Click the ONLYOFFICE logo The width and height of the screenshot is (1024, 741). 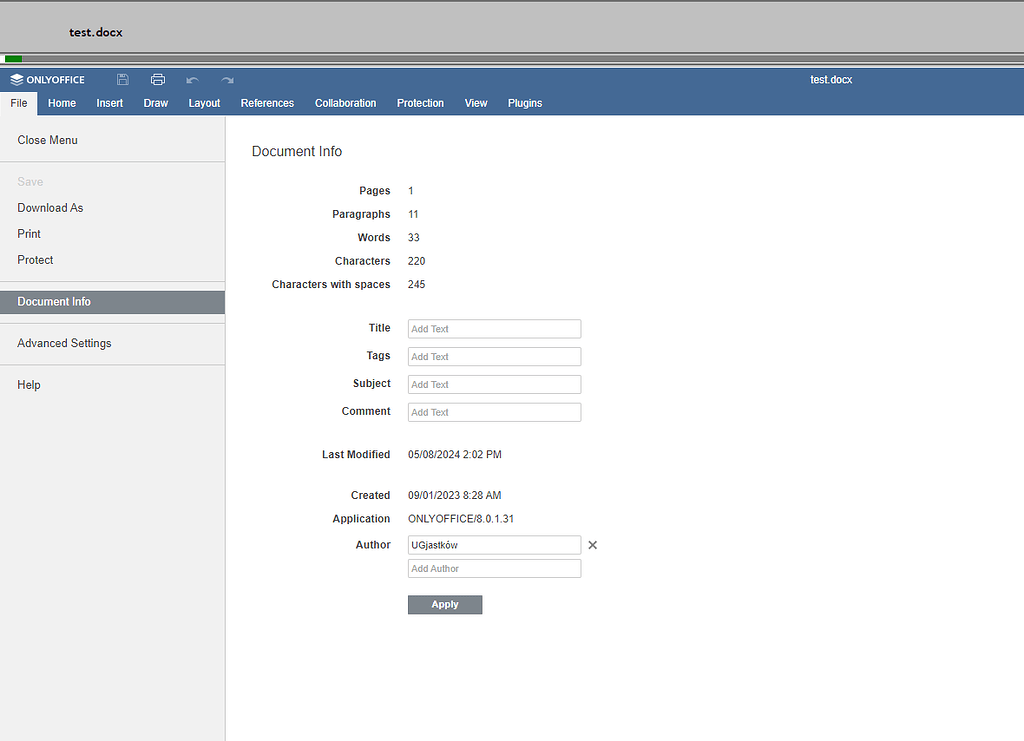tap(48, 80)
